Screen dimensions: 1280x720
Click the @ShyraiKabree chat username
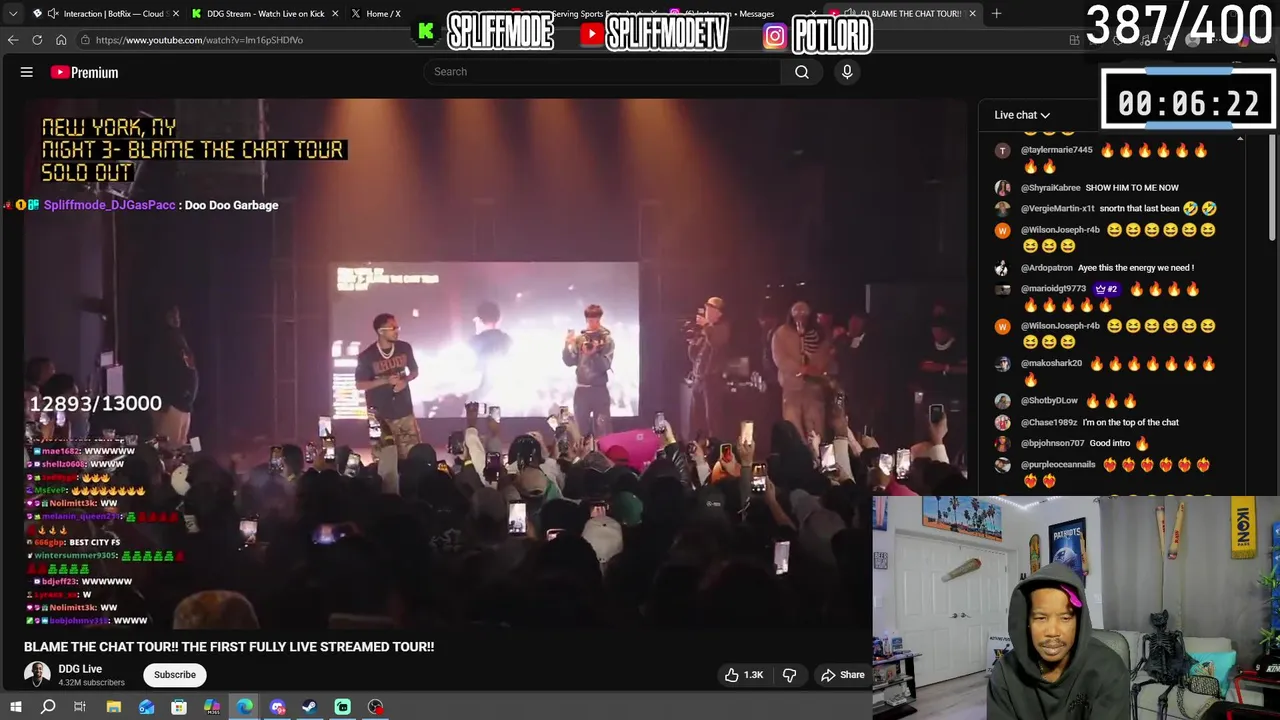1050,188
